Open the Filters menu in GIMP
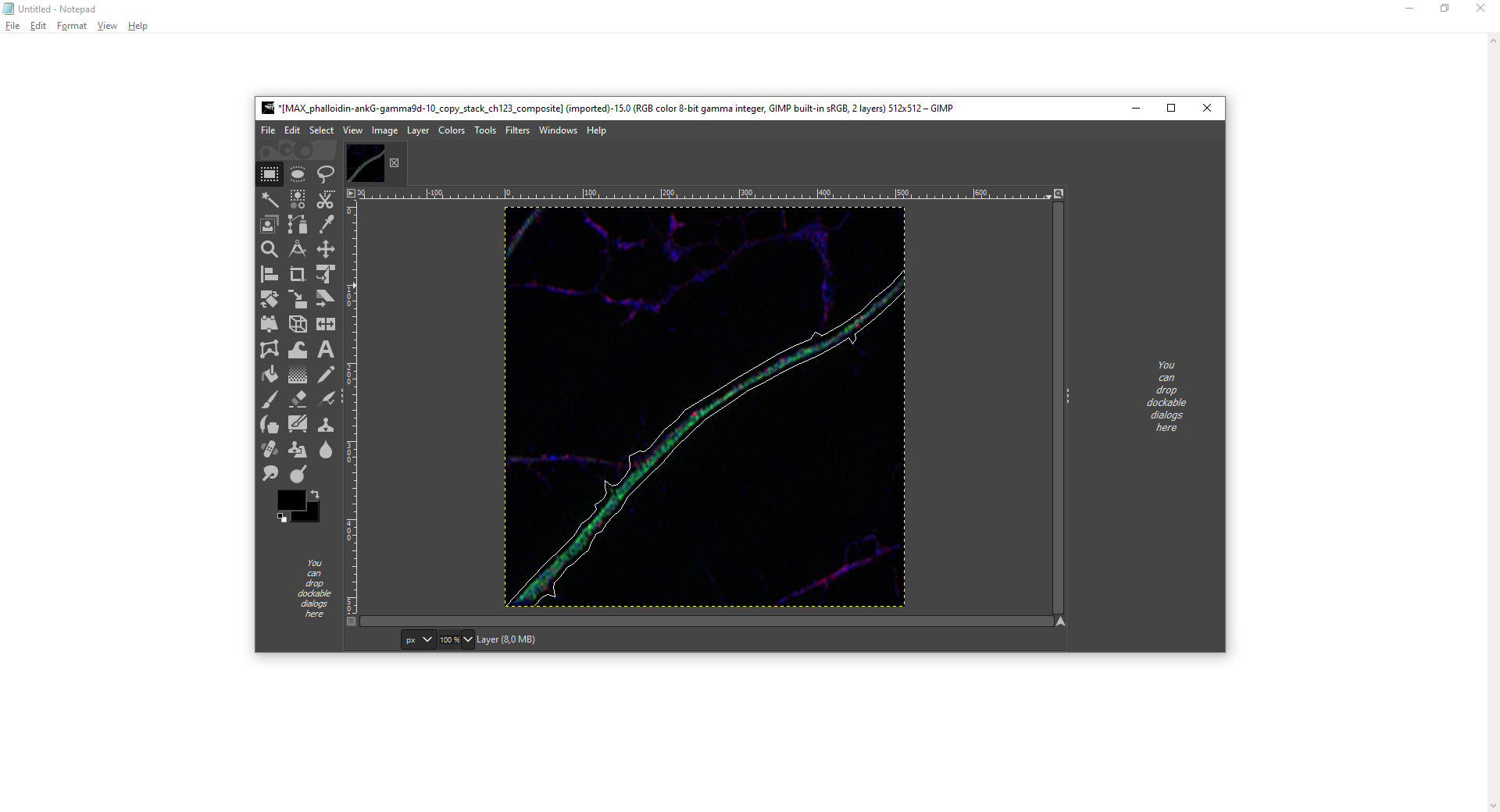 [x=517, y=130]
